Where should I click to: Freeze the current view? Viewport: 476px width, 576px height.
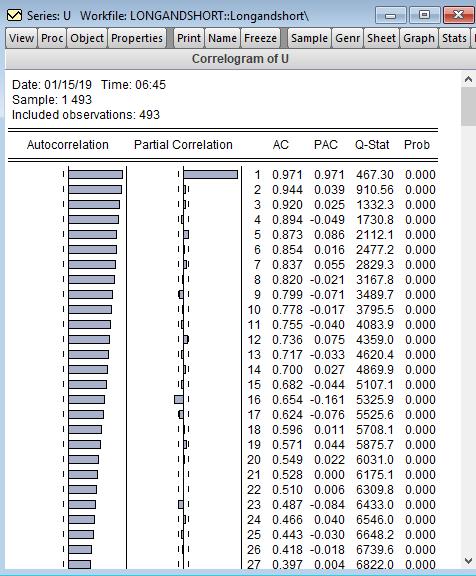tap(260, 38)
